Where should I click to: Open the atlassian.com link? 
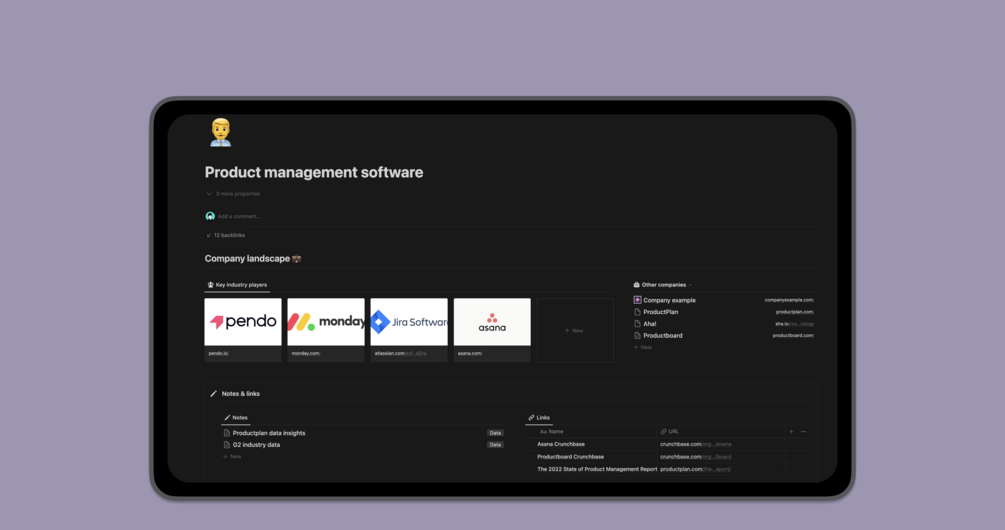point(400,353)
